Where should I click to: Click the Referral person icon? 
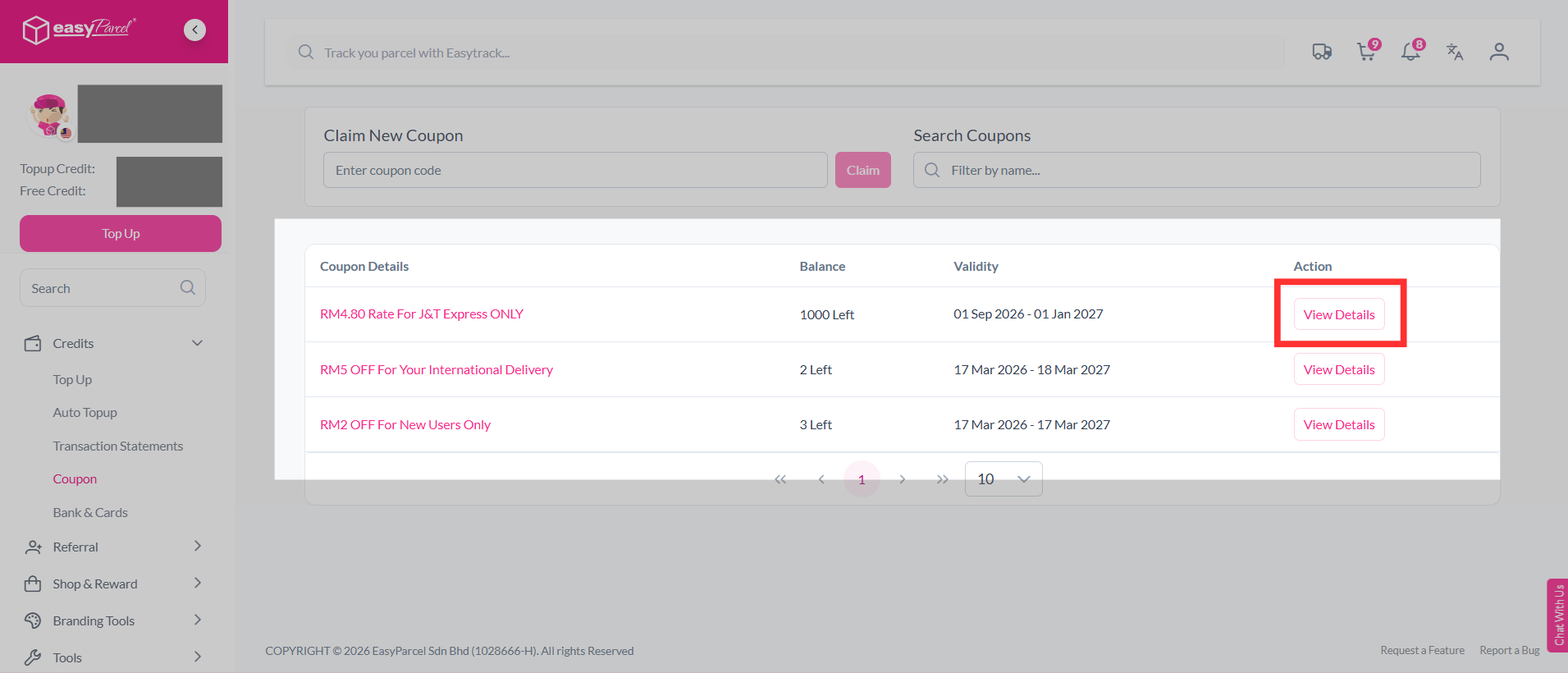[x=33, y=547]
